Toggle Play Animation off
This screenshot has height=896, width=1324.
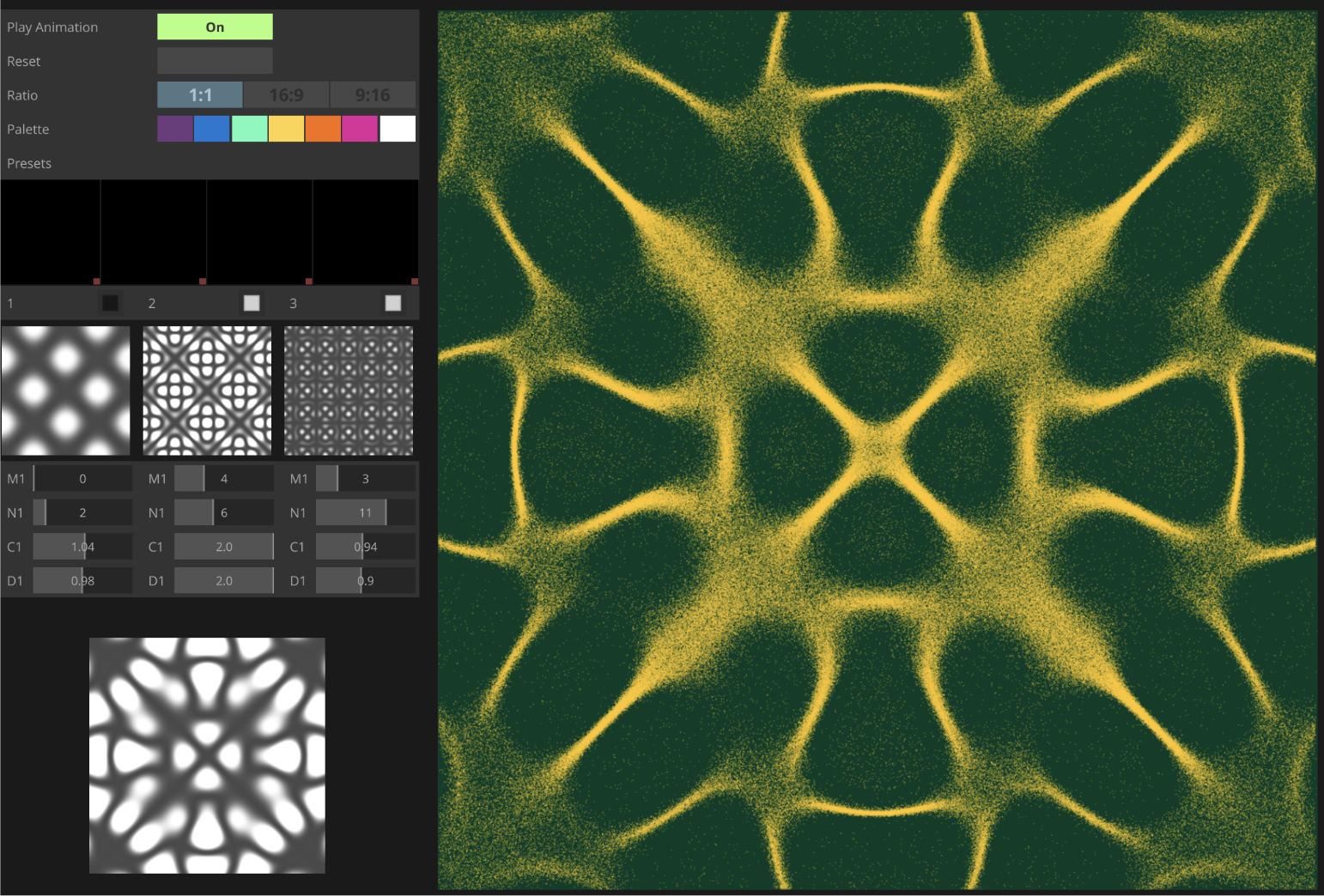pos(214,27)
